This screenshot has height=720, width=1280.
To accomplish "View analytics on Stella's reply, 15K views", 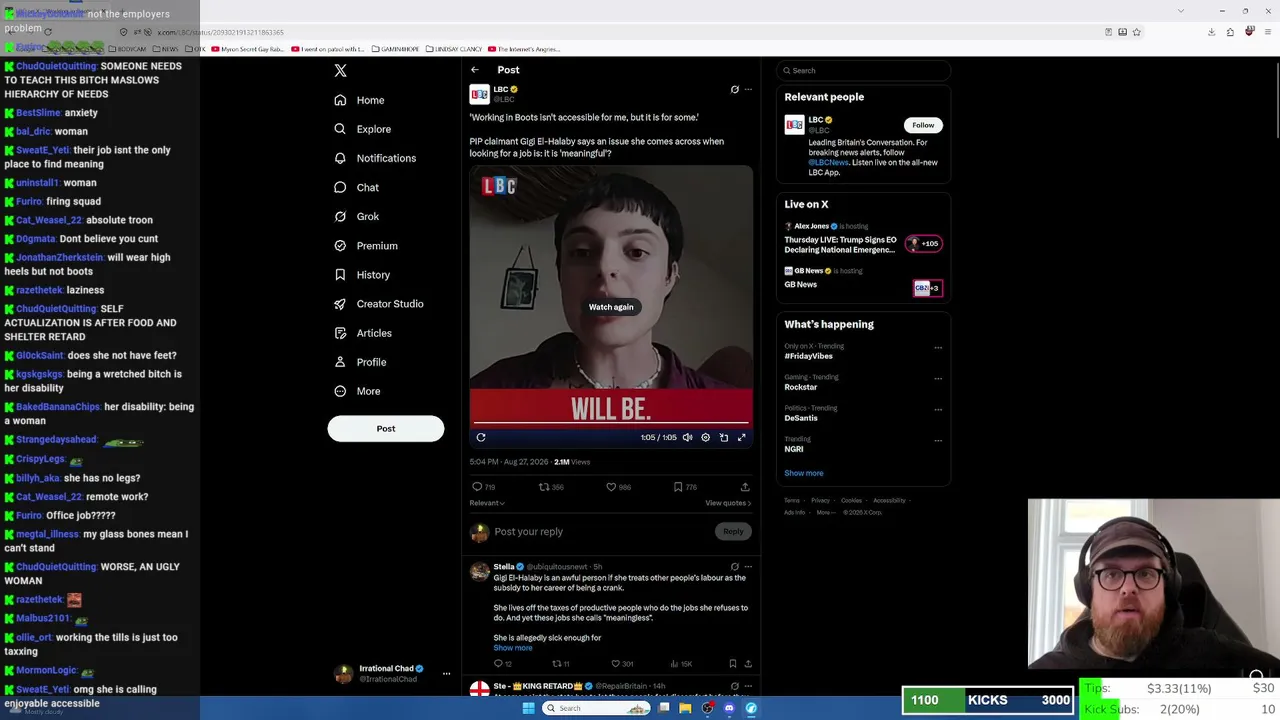I will (680, 664).
